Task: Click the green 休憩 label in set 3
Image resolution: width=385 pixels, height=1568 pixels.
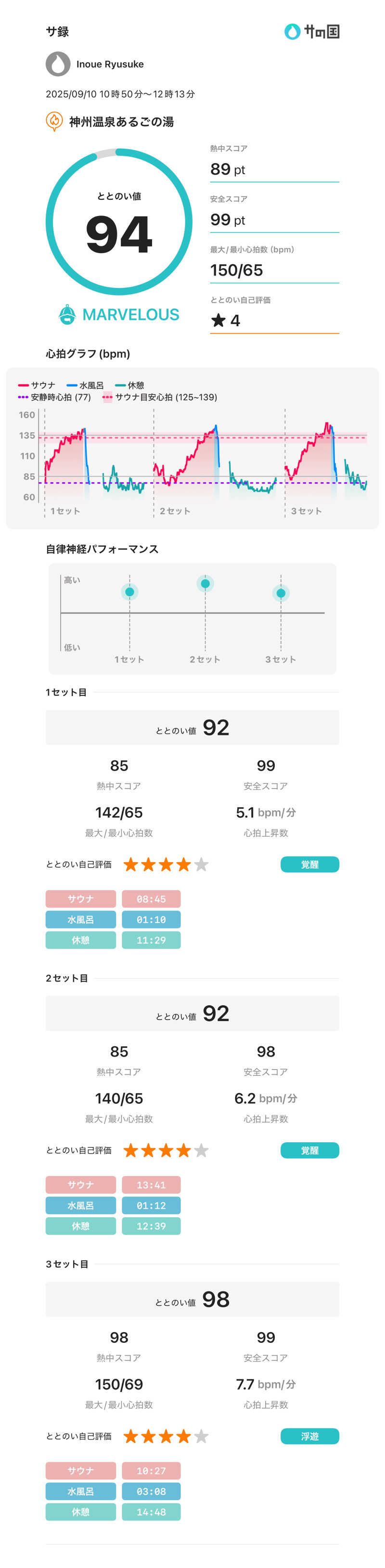Action: (80, 1512)
